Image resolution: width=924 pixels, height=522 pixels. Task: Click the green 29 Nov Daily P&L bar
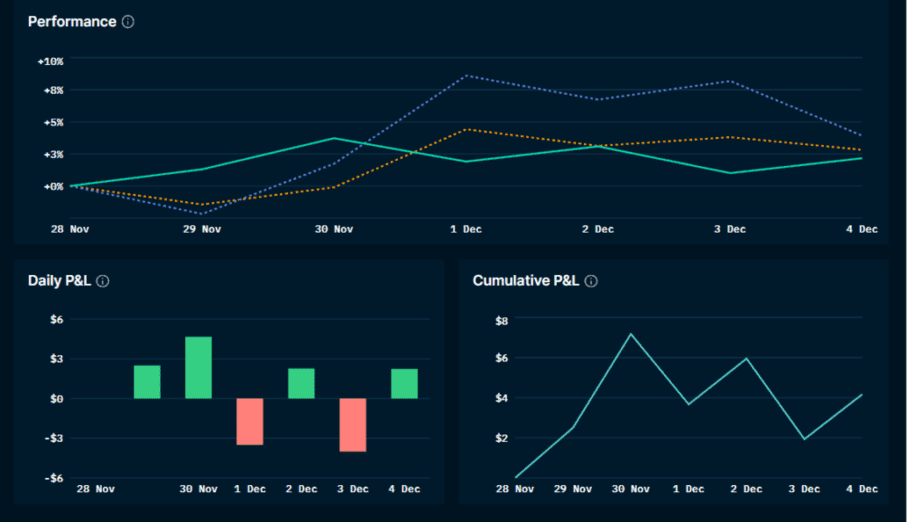coord(147,381)
